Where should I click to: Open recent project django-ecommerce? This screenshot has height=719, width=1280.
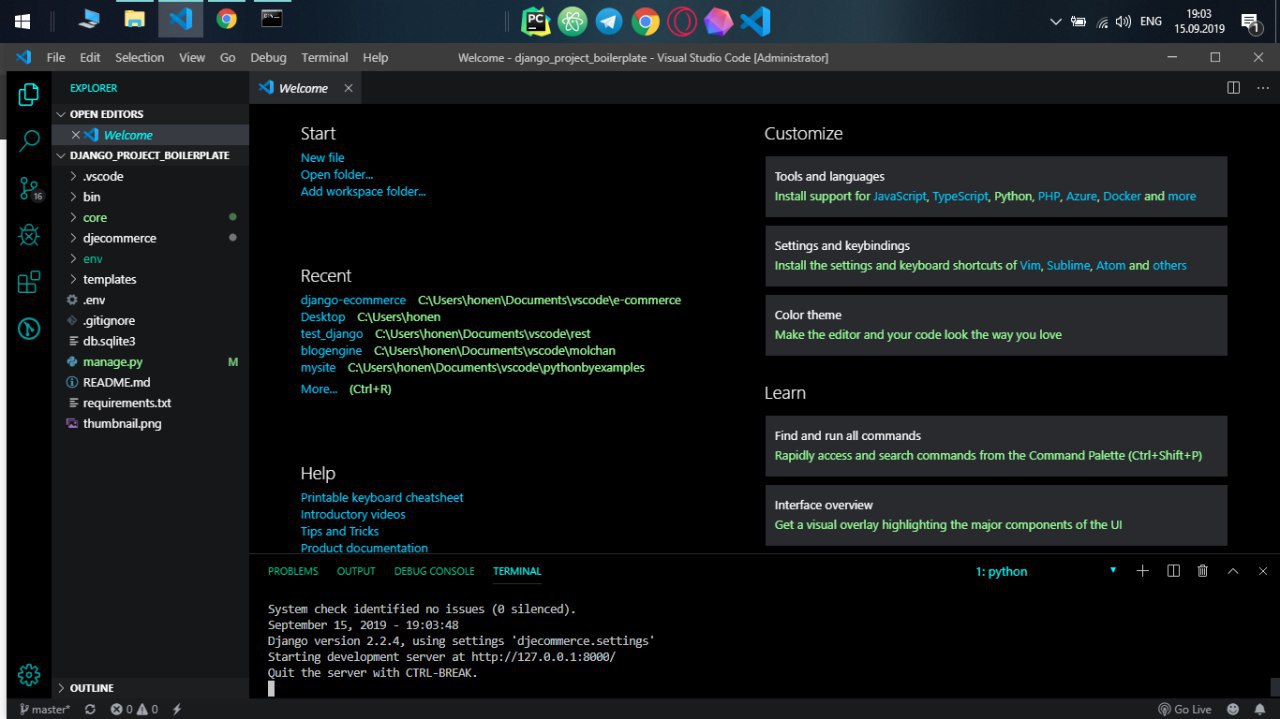coord(353,300)
